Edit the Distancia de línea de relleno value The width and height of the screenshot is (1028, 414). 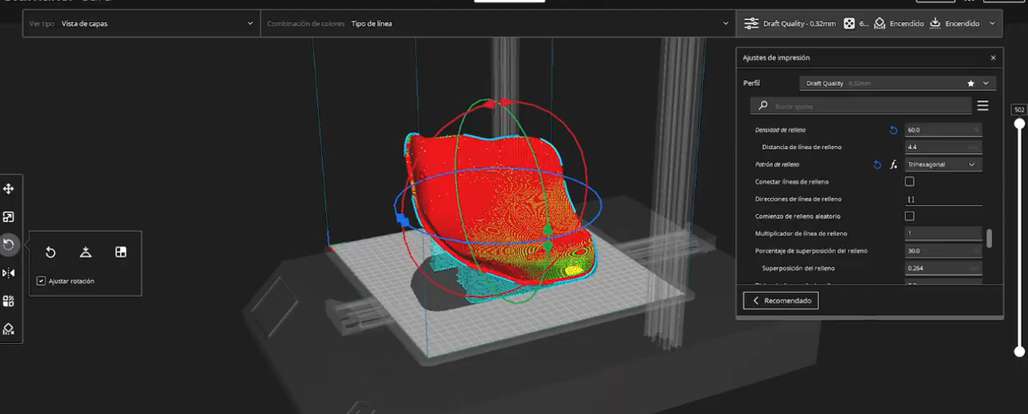(943, 147)
